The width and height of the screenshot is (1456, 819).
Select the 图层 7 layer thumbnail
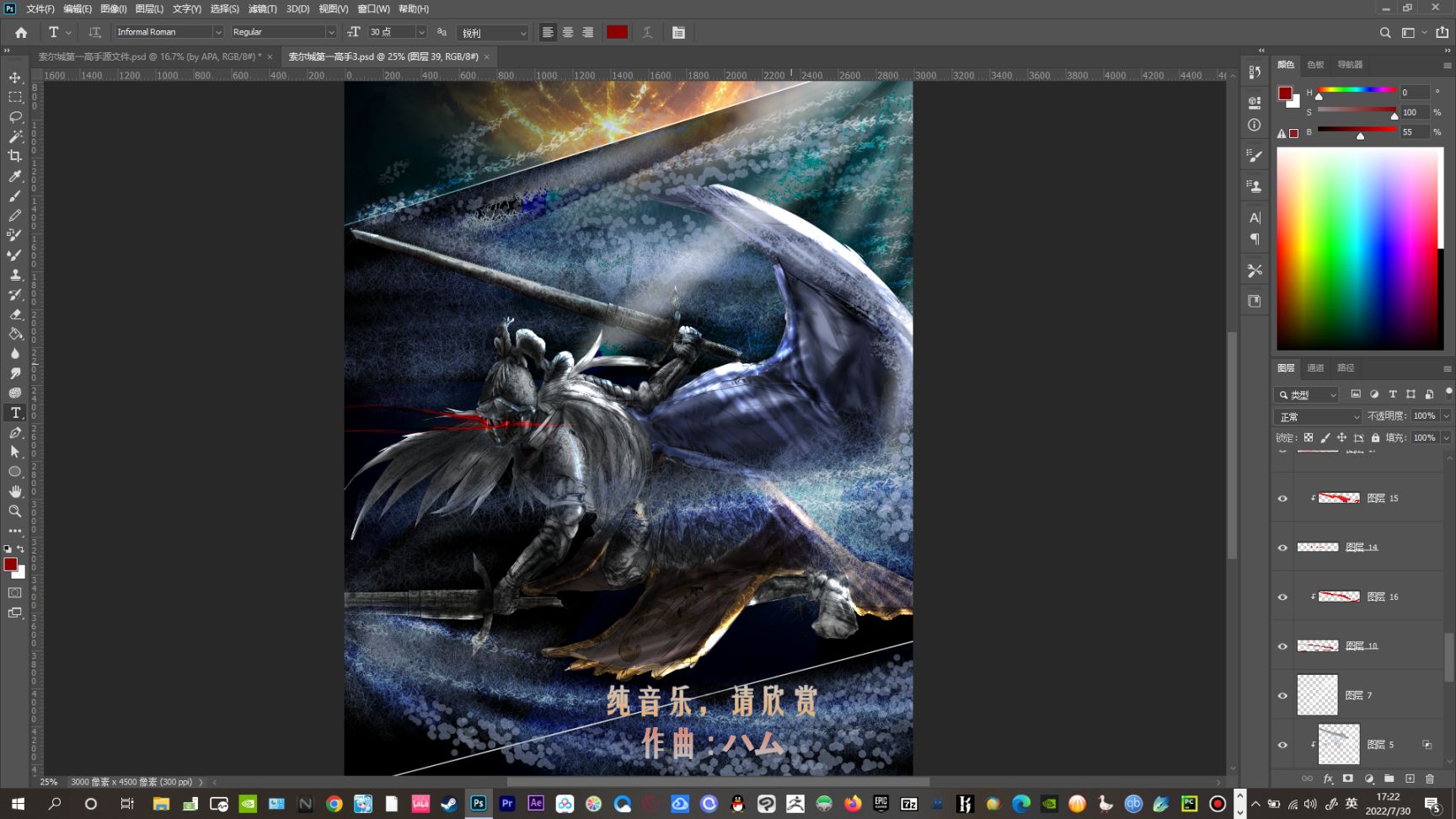coord(1317,695)
